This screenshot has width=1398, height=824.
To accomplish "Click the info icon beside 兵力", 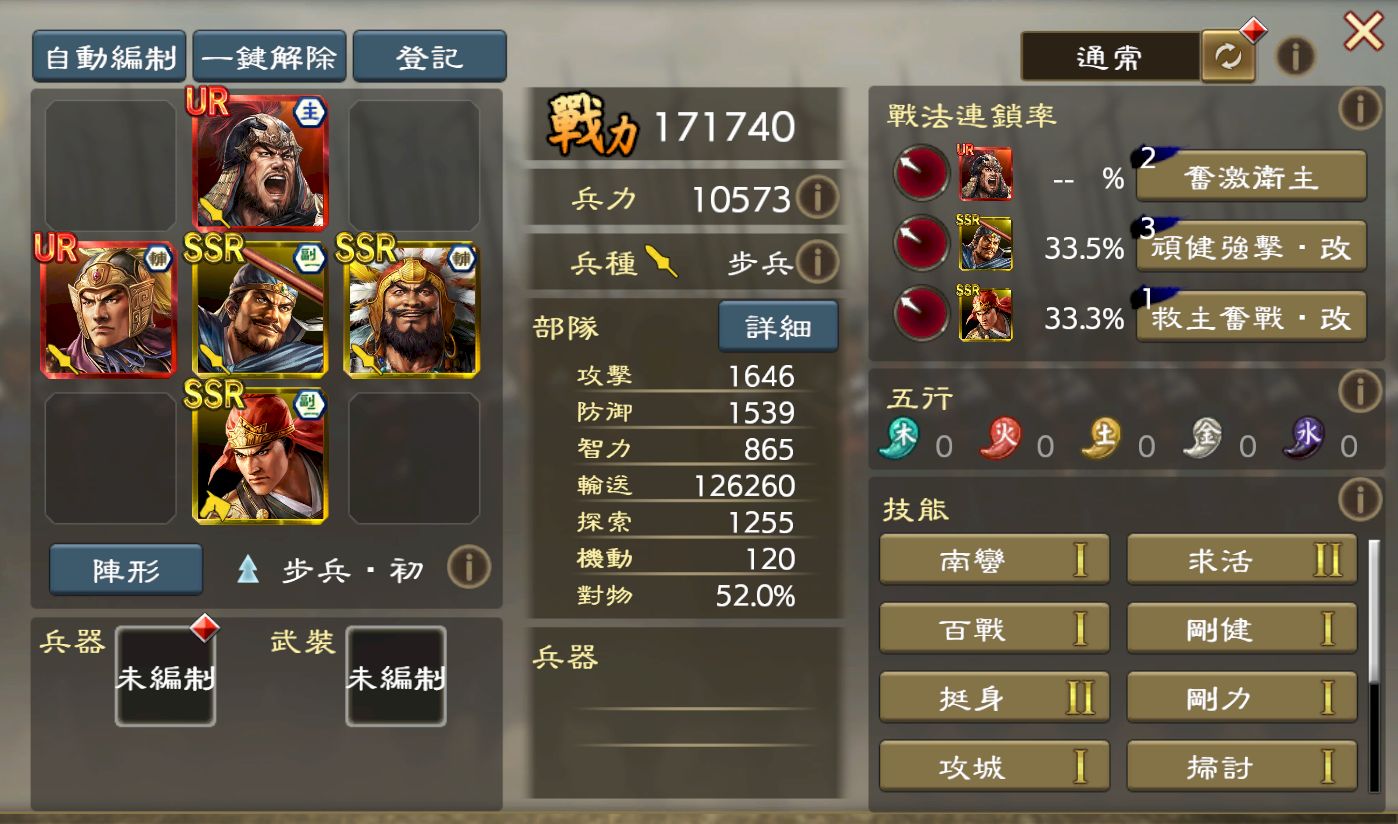I will [x=818, y=198].
